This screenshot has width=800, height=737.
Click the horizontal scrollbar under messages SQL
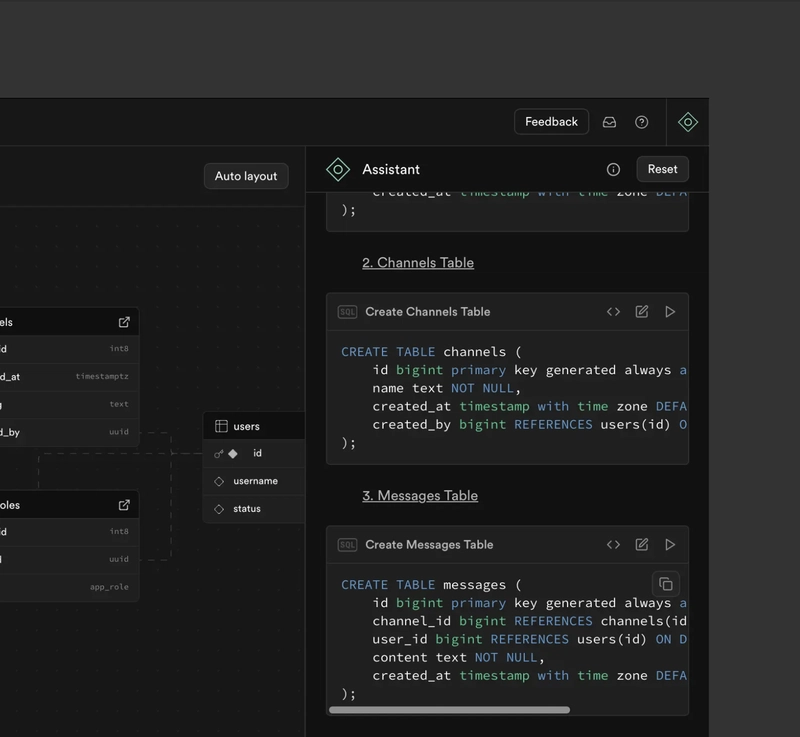[x=449, y=710]
